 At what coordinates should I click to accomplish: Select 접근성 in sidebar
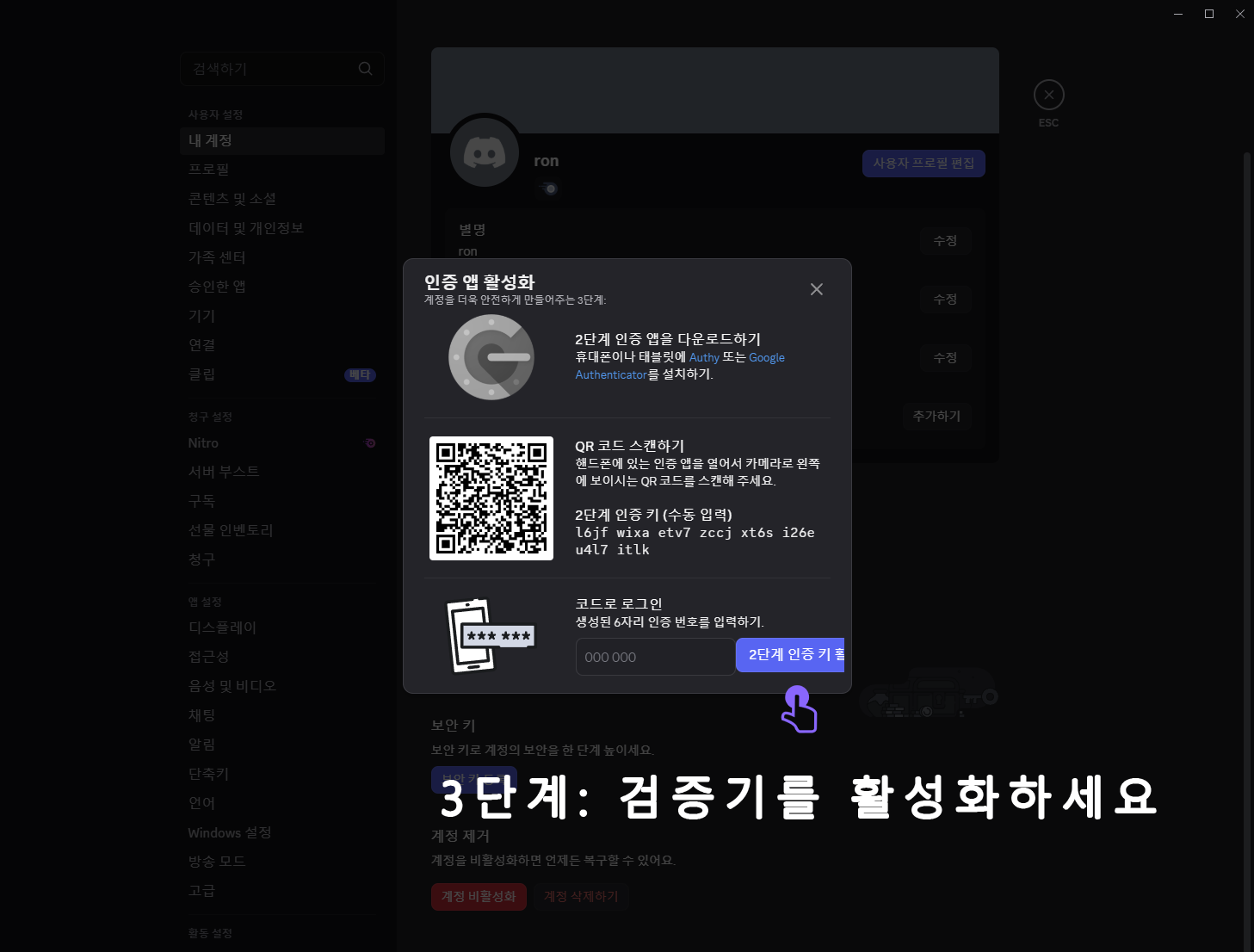pos(282,657)
